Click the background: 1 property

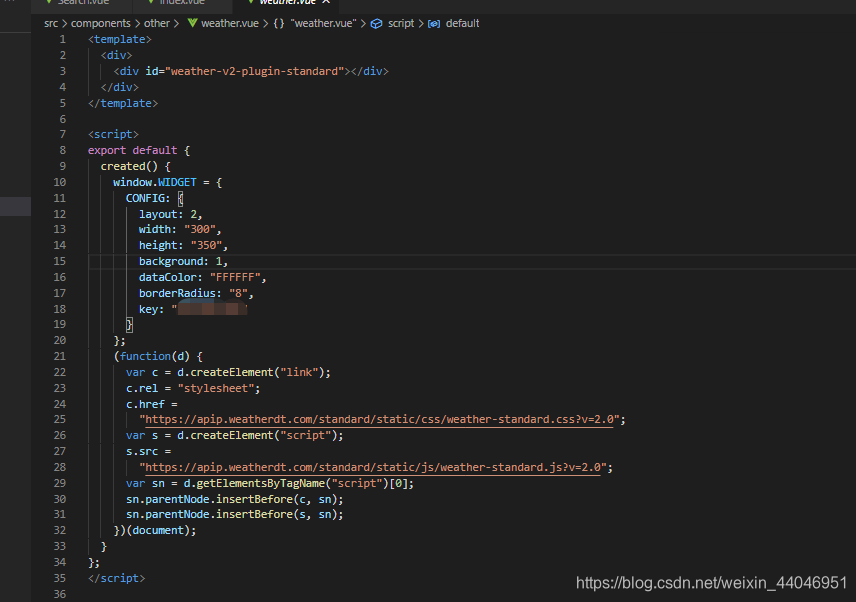(x=183, y=261)
